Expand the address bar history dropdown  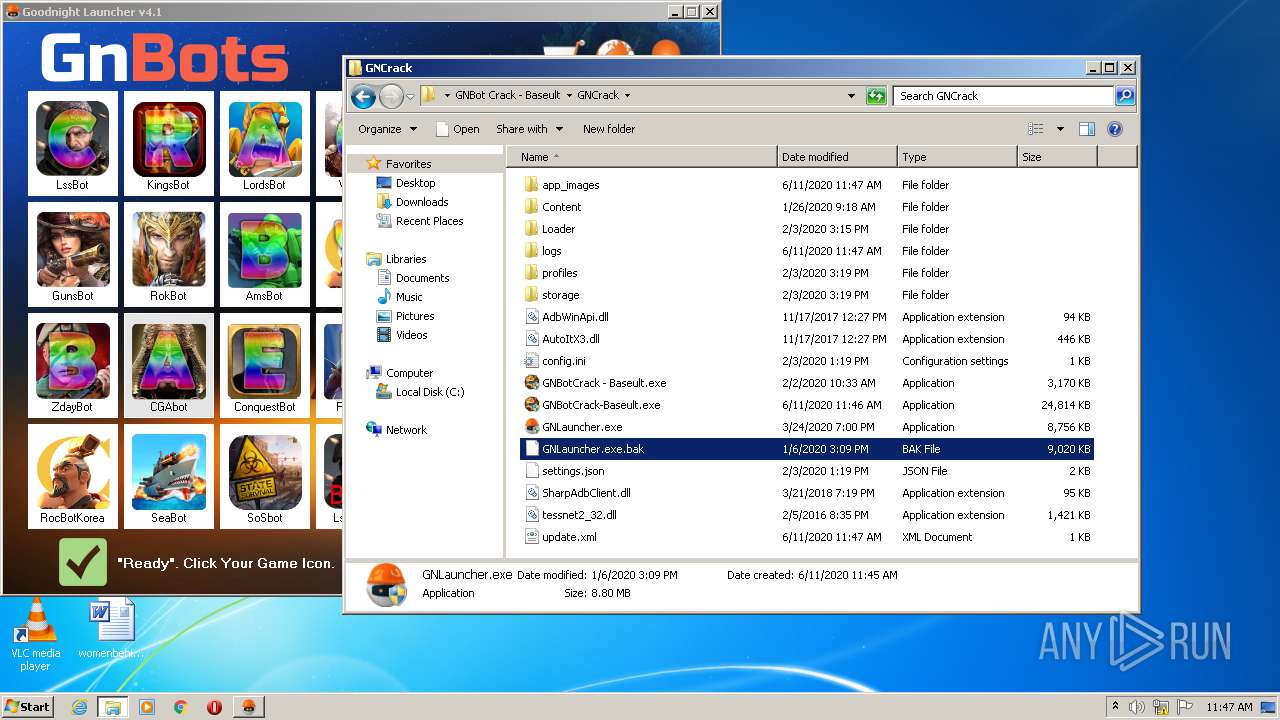click(x=851, y=96)
